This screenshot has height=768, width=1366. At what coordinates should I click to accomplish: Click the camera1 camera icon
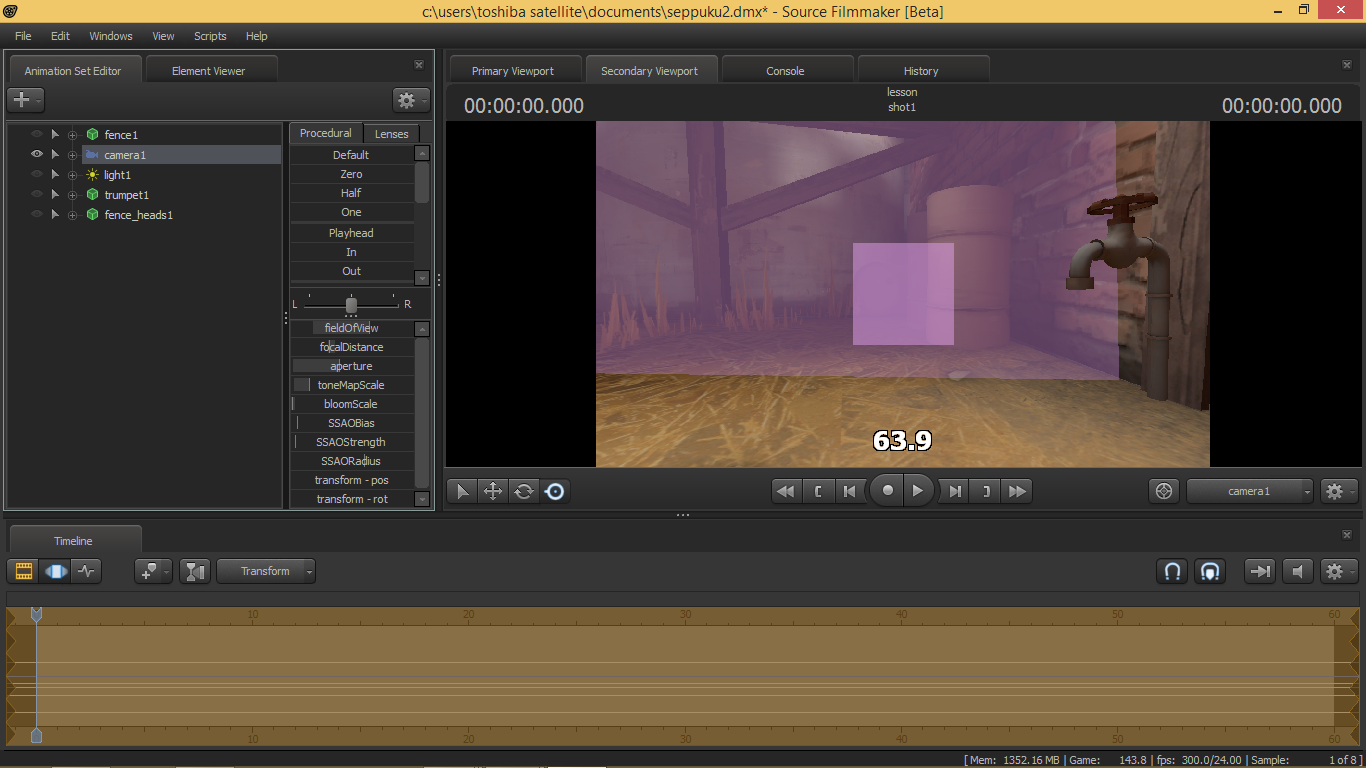coord(92,154)
